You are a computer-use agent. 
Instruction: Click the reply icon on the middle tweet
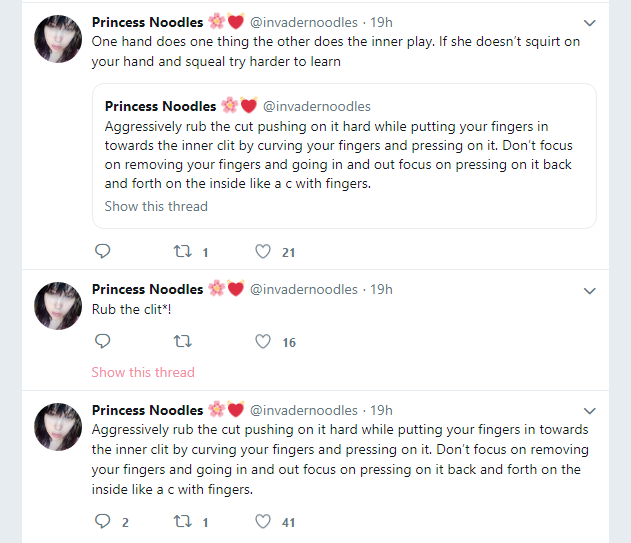(102, 341)
